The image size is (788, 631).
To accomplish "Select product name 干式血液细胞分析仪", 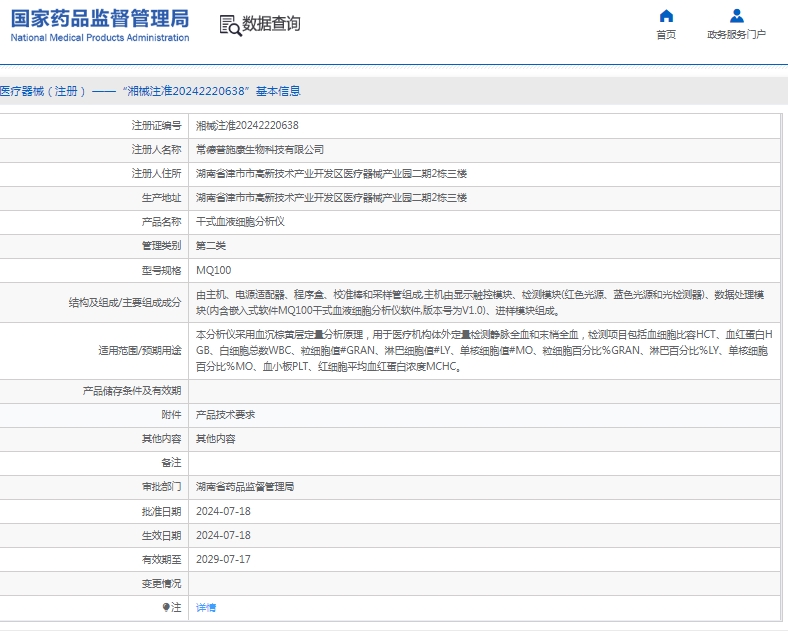I will [x=240, y=222].
